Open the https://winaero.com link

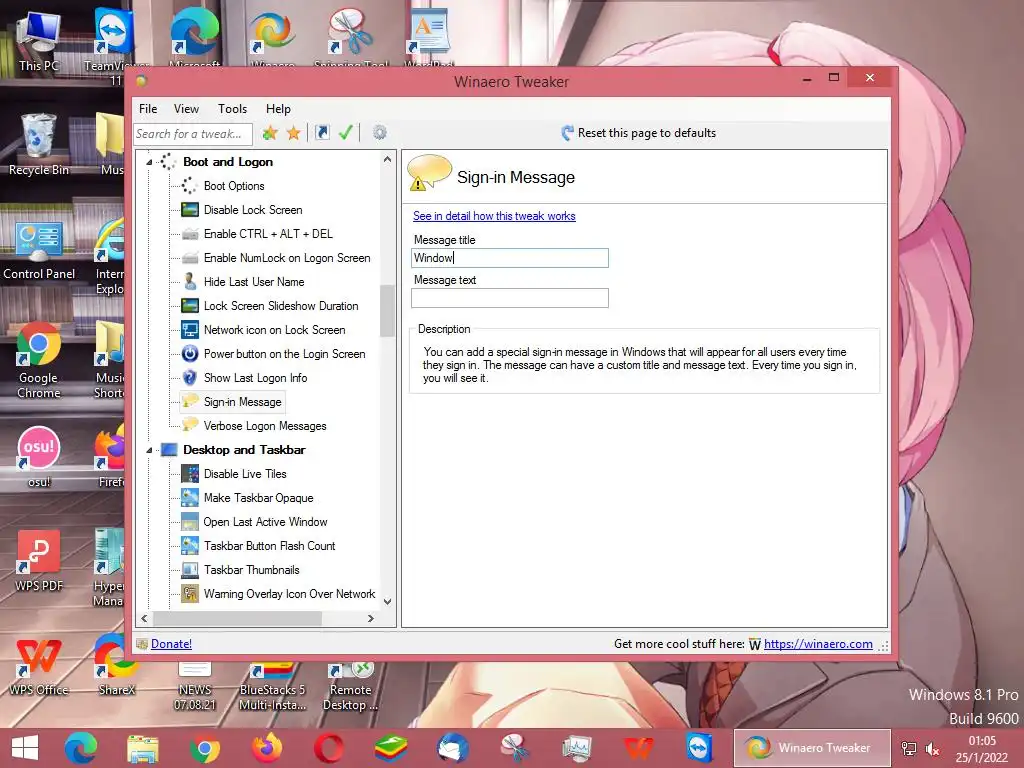coord(818,644)
